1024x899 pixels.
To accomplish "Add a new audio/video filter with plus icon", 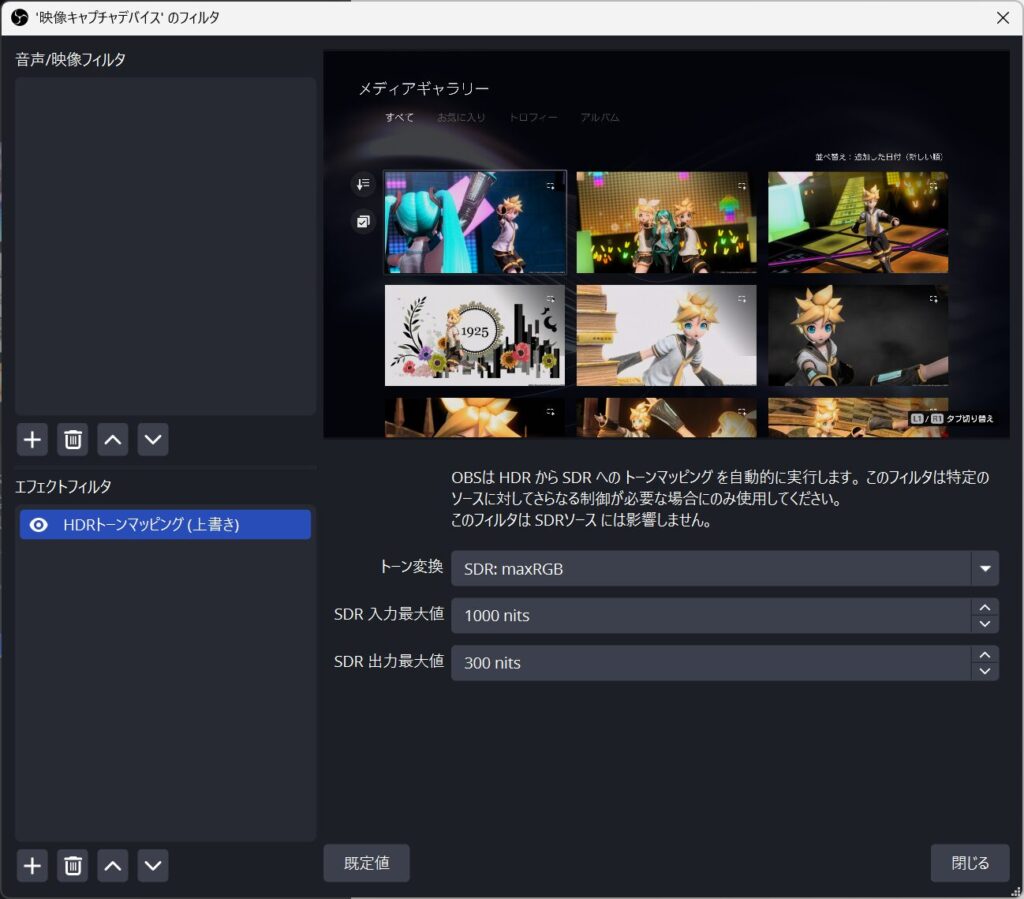I will pos(33,439).
